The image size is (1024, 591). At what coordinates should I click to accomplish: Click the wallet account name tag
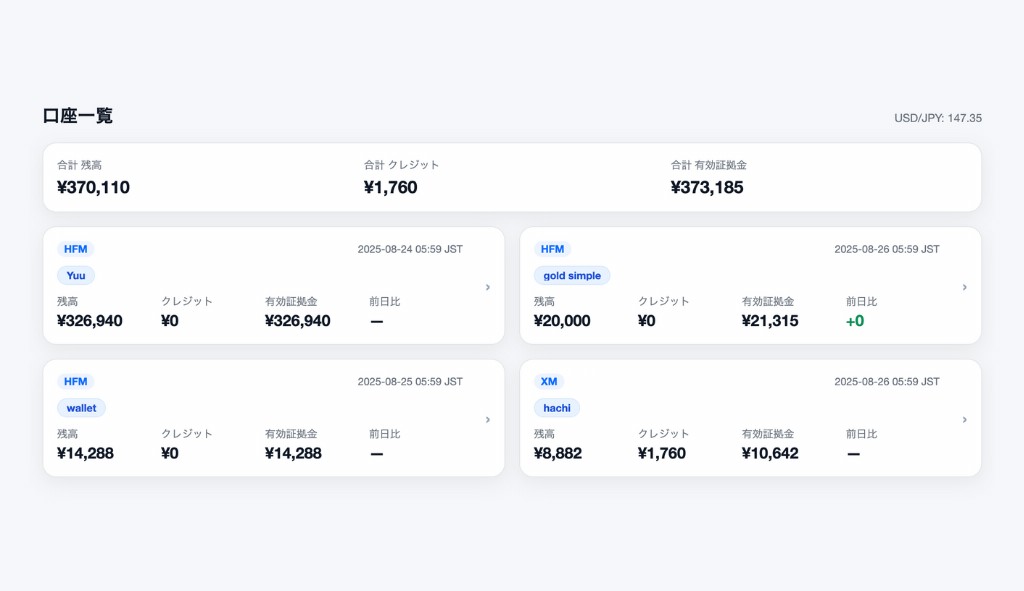coord(81,408)
